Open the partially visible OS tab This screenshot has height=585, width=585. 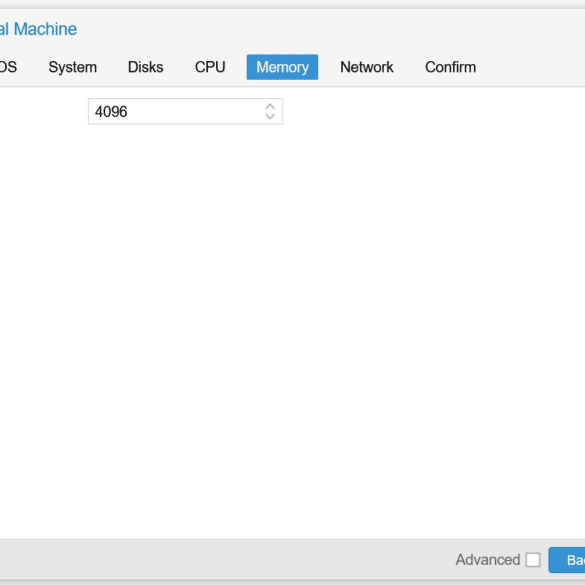tap(8, 67)
